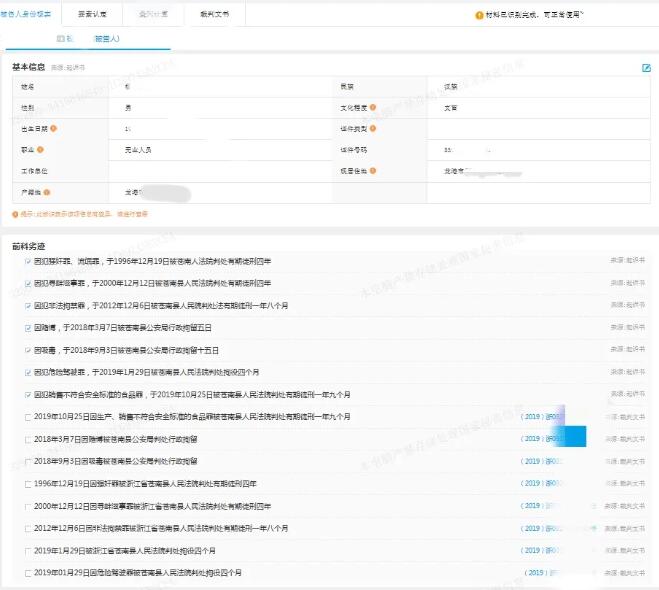Screen dimensions: 659x590
Task: Uncheck the 1996年12月19日 checked record
Action: click(28, 260)
